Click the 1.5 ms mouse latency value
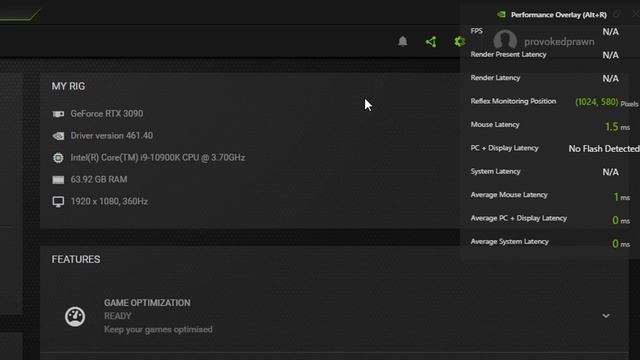This screenshot has width=640, height=360. click(x=617, y=127)
